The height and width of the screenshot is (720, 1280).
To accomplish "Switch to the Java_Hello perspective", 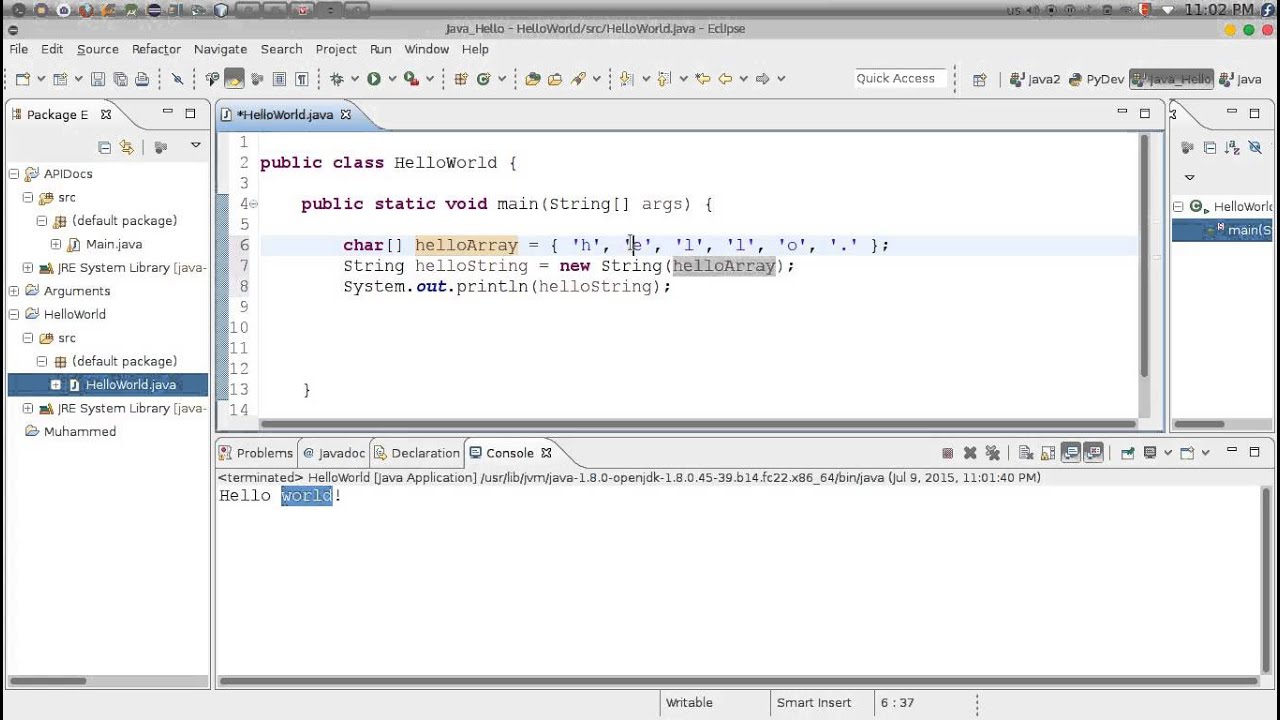I will click(x=1171, y=79).
